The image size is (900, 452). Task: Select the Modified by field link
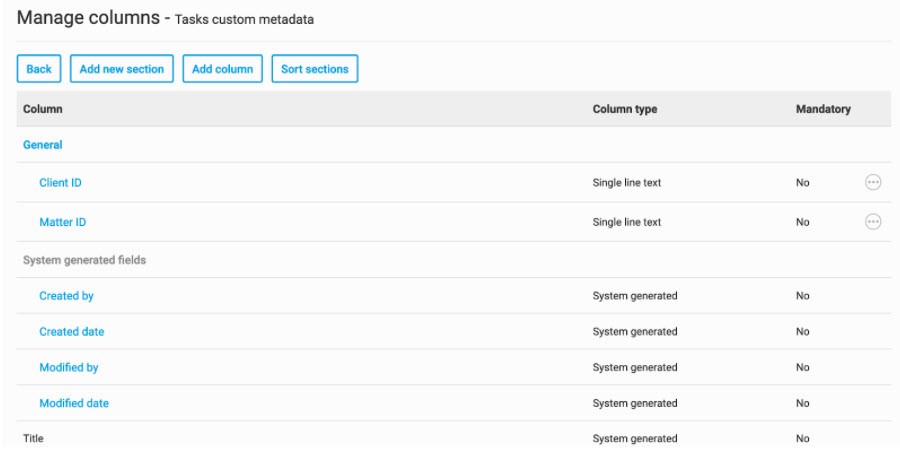pos(68,368)
